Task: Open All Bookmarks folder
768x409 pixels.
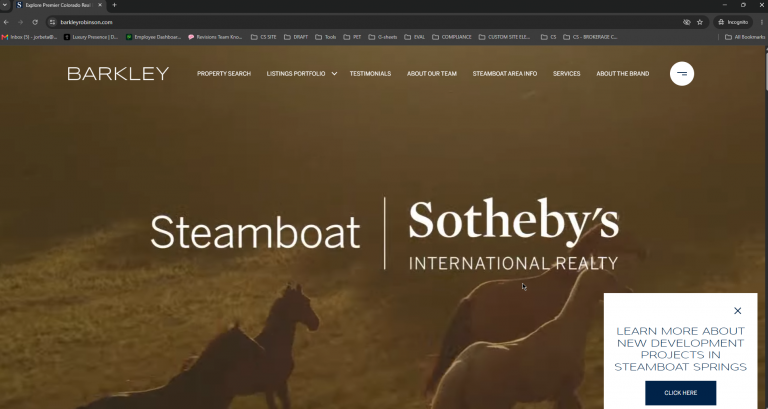Action: point(744,37)
